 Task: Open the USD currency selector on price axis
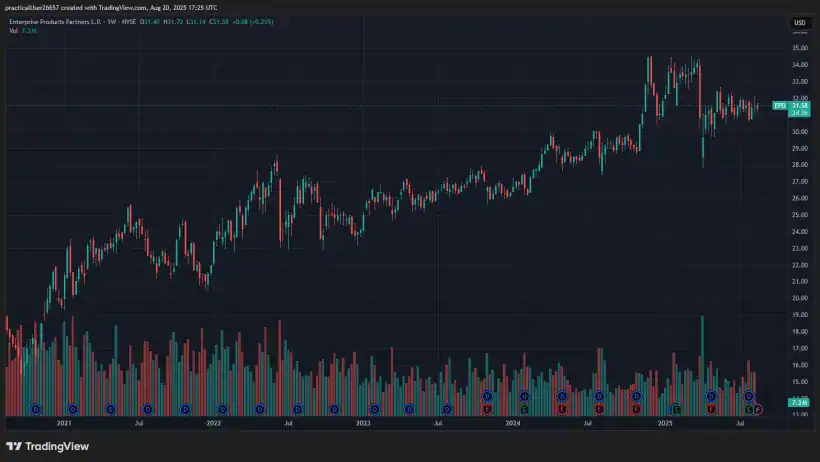[x=800, y=22]
